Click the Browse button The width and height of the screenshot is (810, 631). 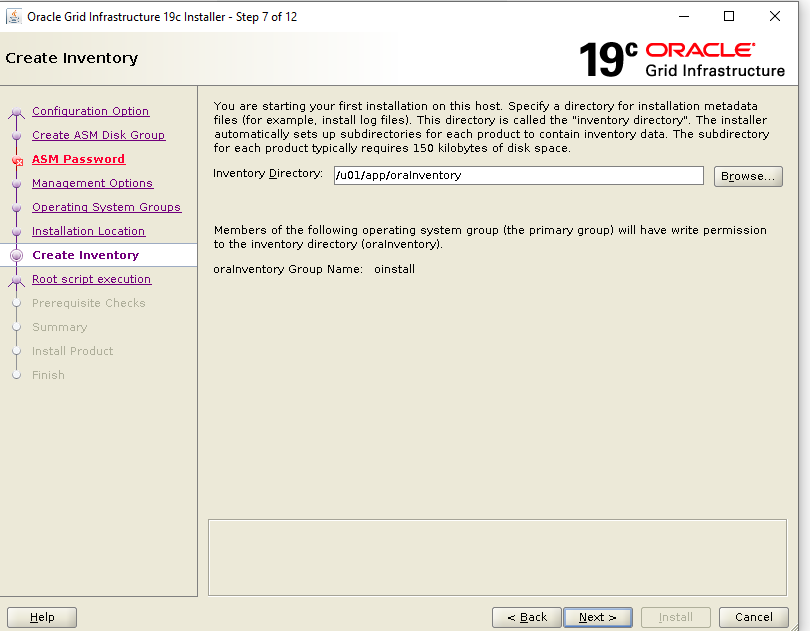coord(748,176)
